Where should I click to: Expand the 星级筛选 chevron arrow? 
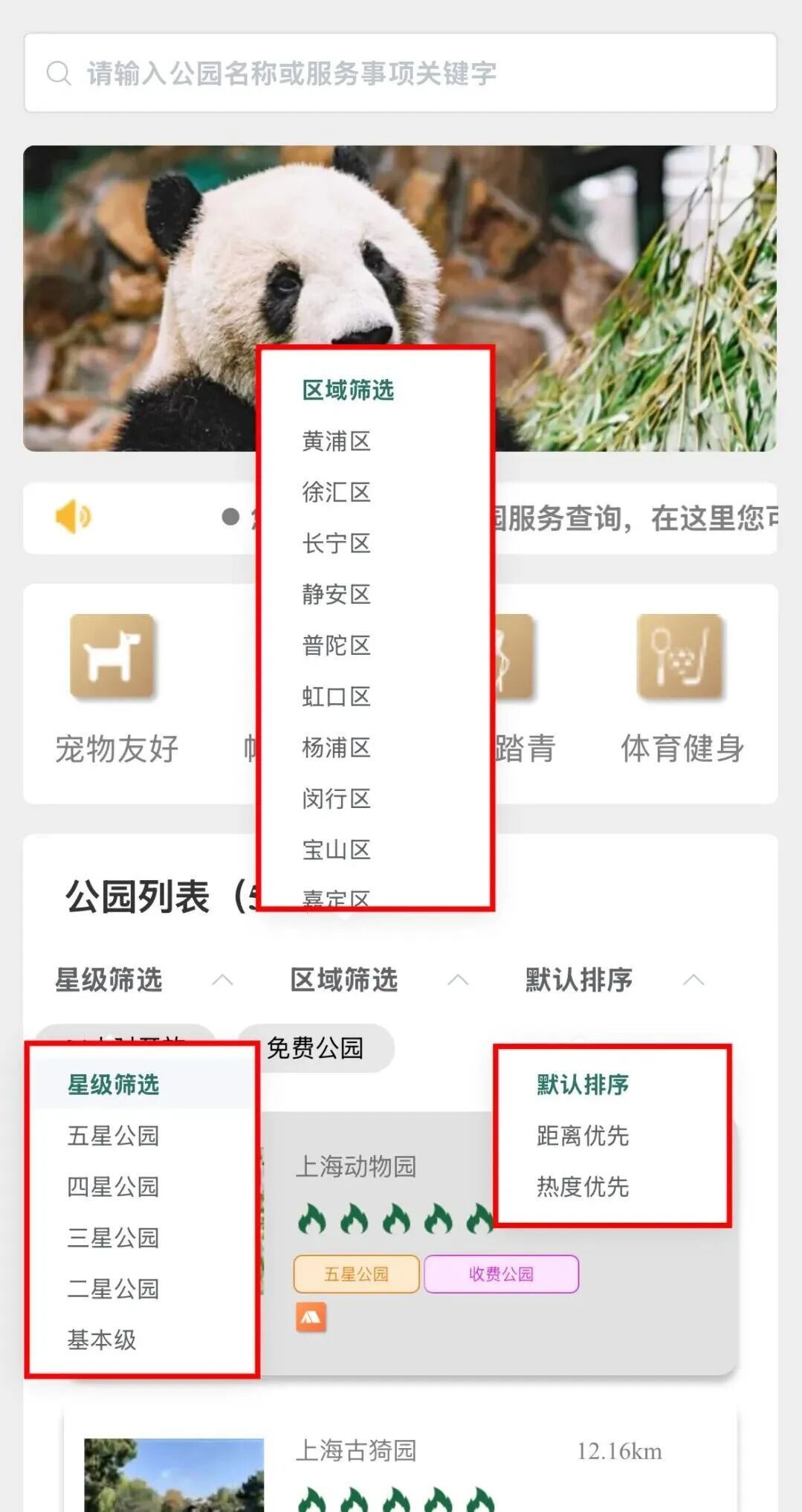(x=222, y=980)
